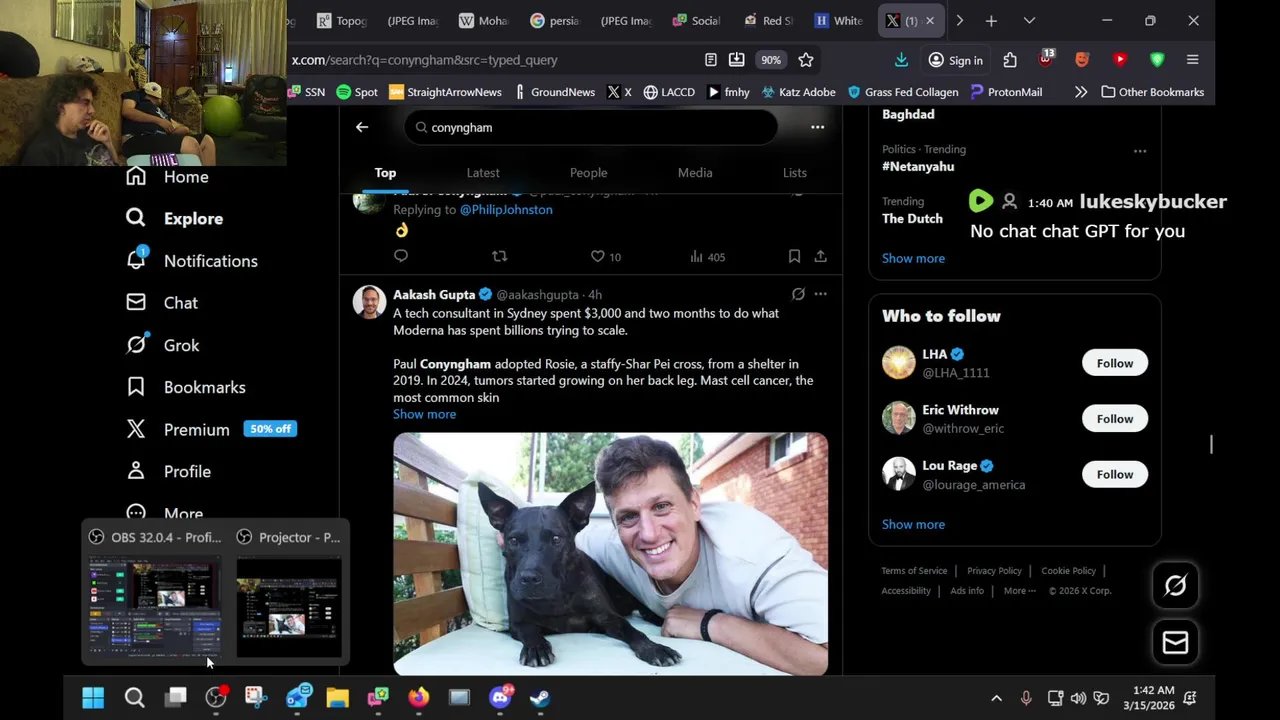Open the search options three-dot menu
The height and width of the screenshot is (720, 1280).
pyautogui.click(x=817, y=127)
